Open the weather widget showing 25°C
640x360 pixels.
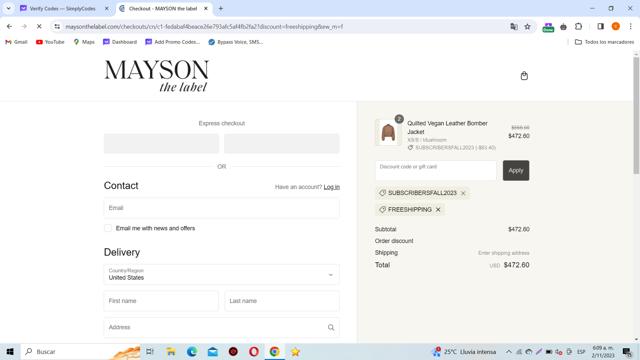pos(464,351)
